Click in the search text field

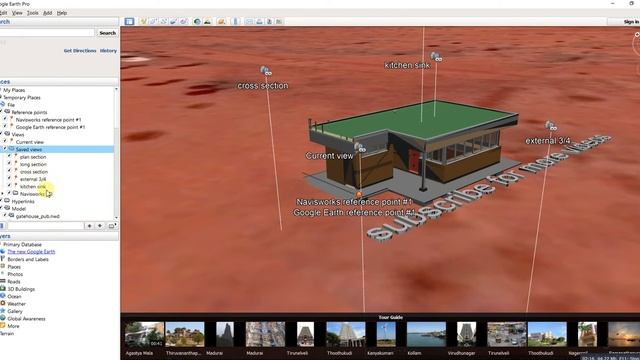(x=47, y=33)
